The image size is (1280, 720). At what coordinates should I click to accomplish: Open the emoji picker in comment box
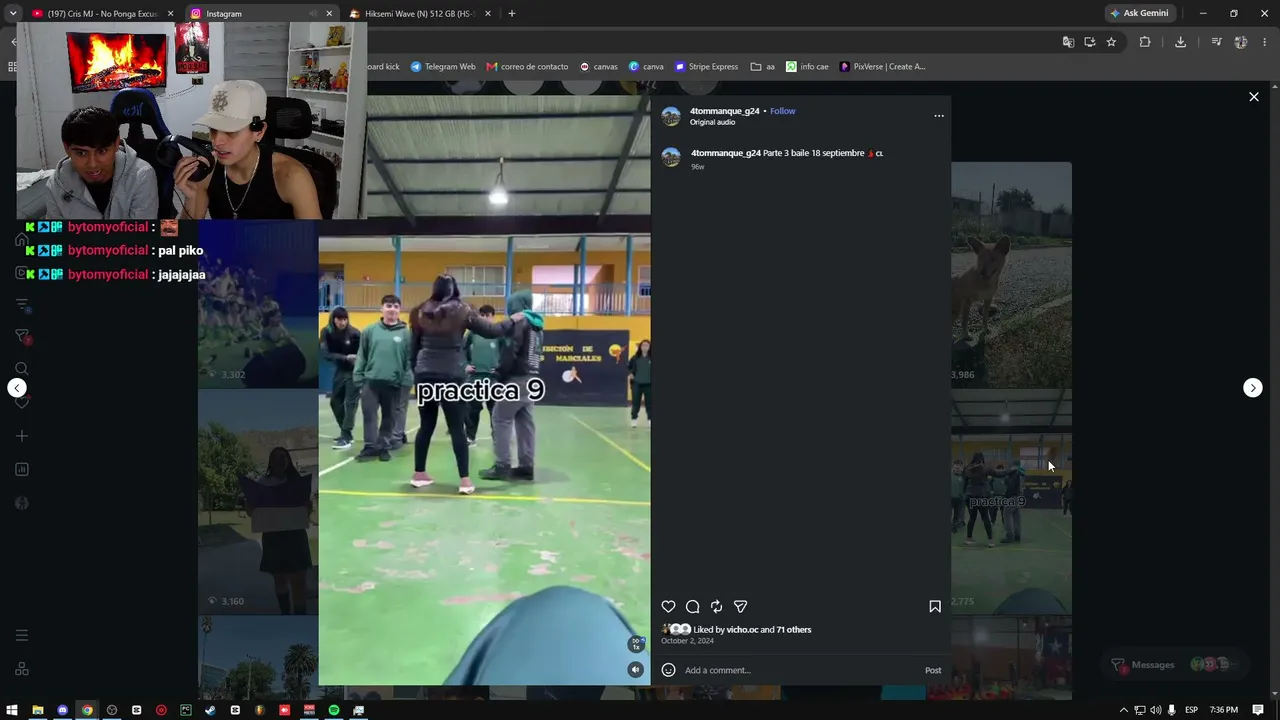[x=668, y=670]
